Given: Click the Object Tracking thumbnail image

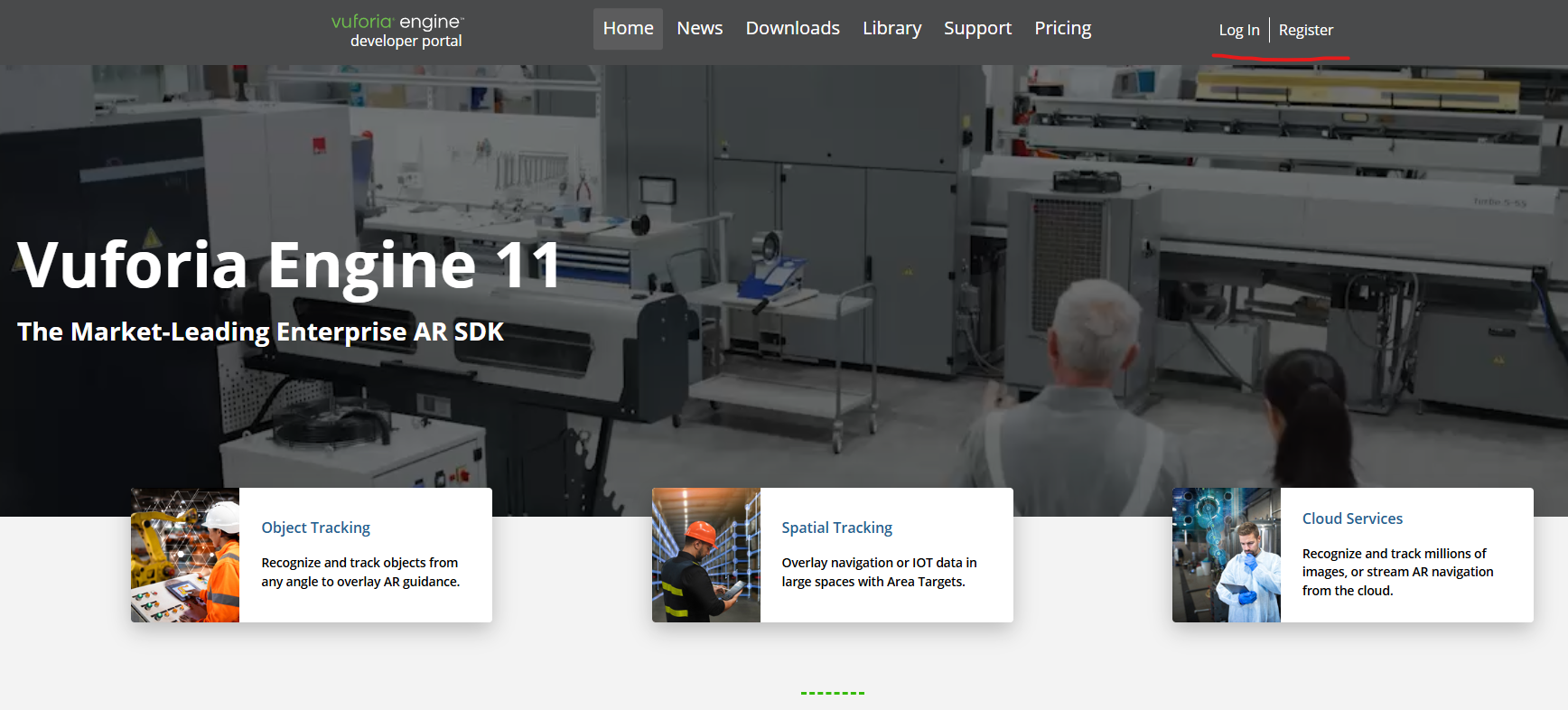Looking at the screenshot, I should (x=185, y=555).
